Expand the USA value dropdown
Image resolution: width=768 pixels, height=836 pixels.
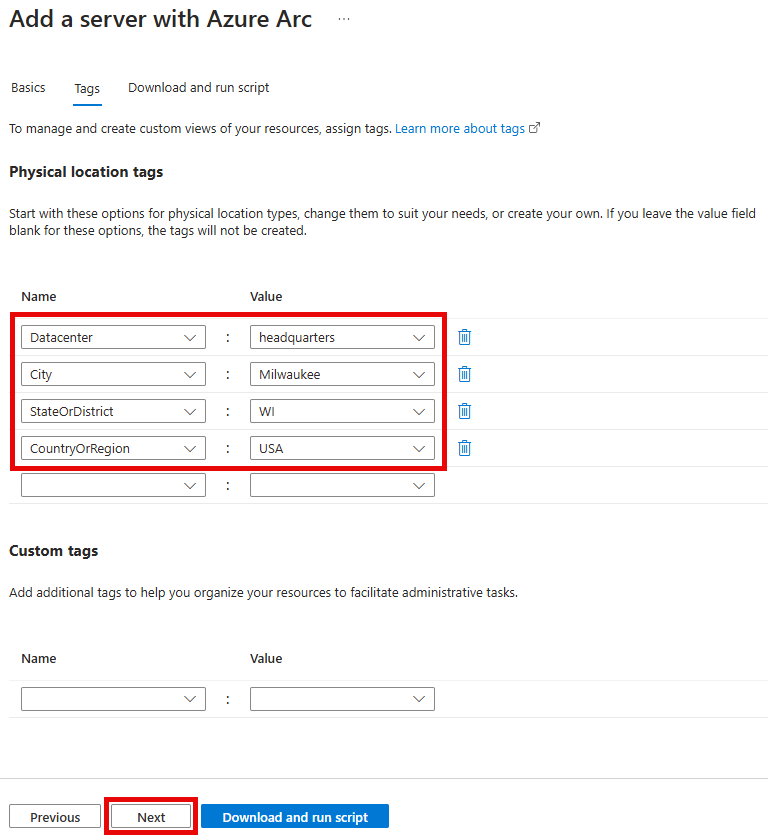click(x=342, y=449)
